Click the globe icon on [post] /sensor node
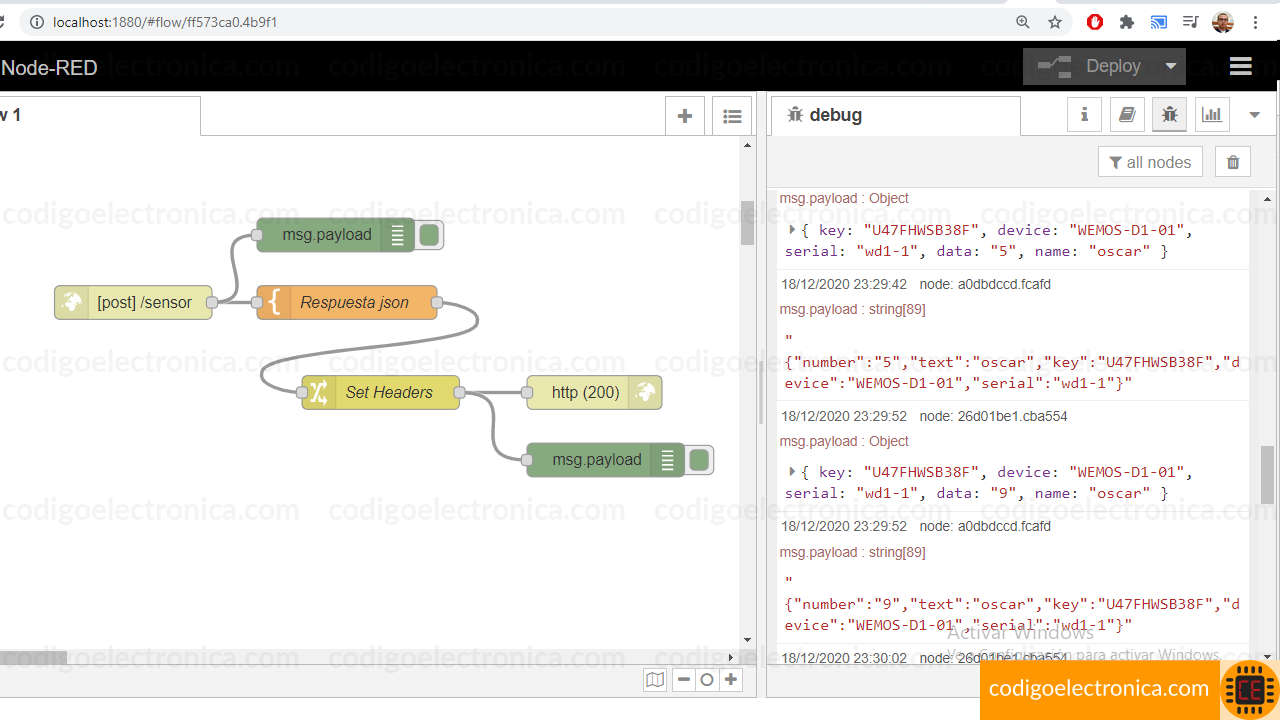The height and width of the screenshot is (720, 1280). pos(71,302)
